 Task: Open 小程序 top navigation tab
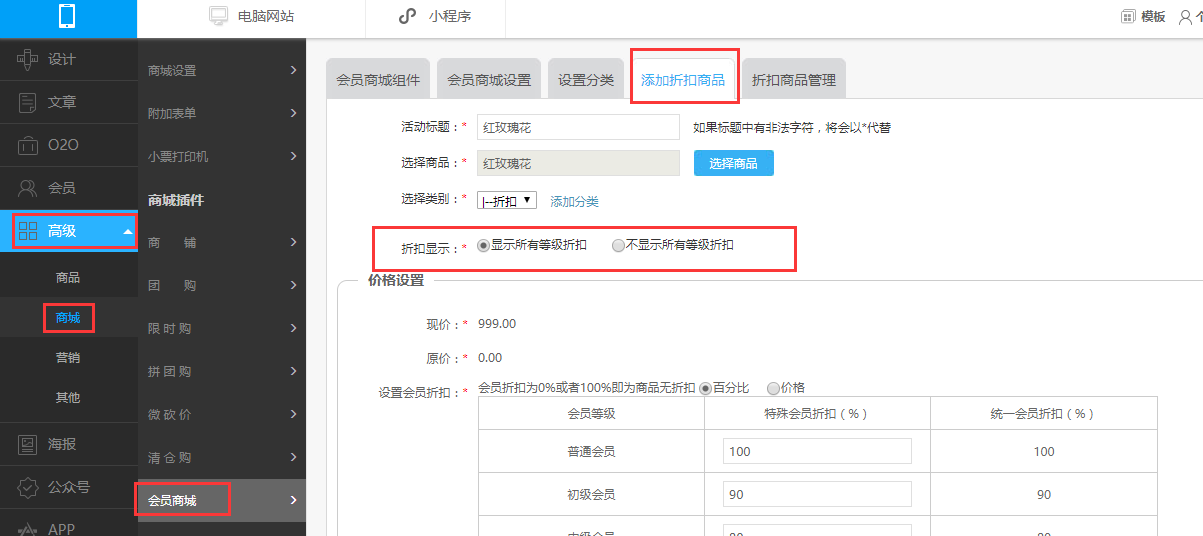click(x=435, y=17)
